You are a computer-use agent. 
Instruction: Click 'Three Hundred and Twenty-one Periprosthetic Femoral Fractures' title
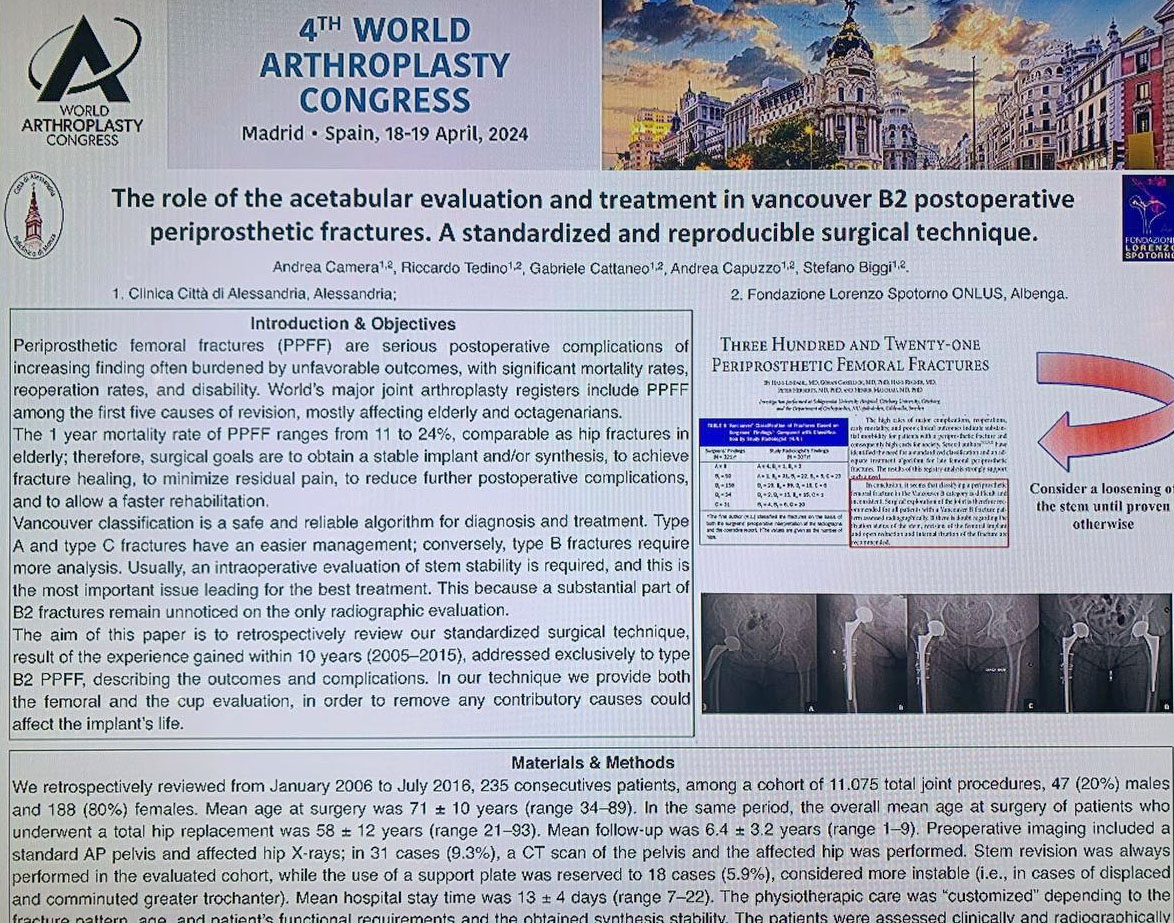(x=850, y=354)
